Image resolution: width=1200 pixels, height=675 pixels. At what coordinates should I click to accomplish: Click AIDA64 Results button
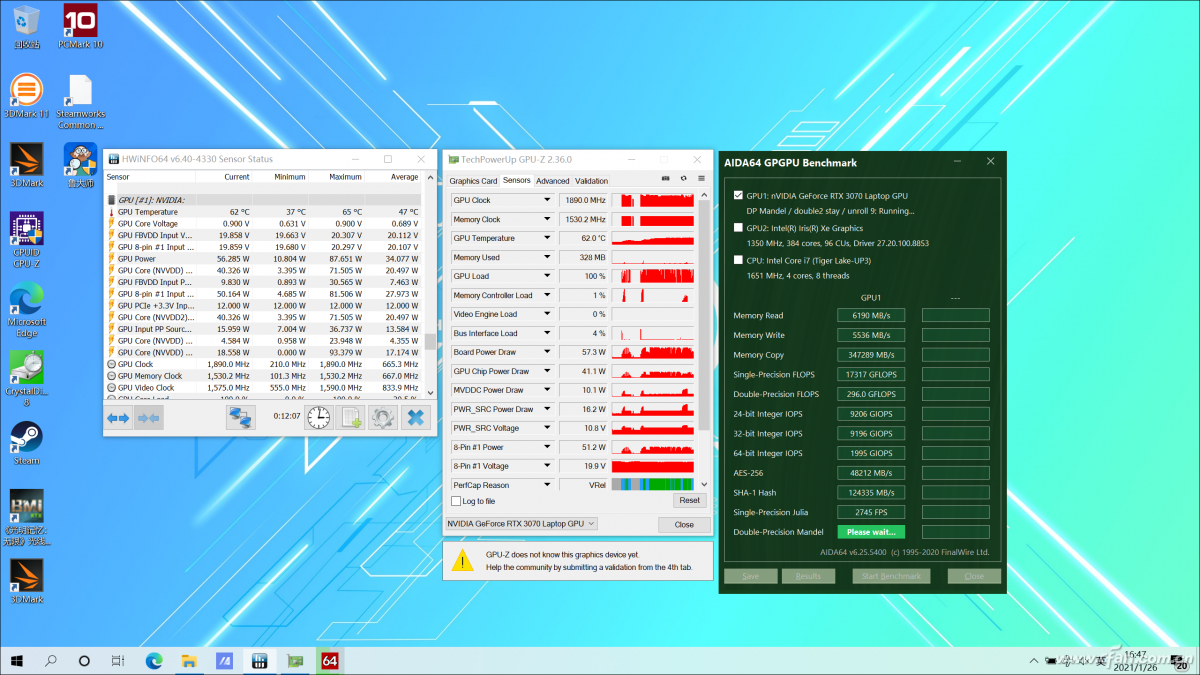[x=808, y=576]
